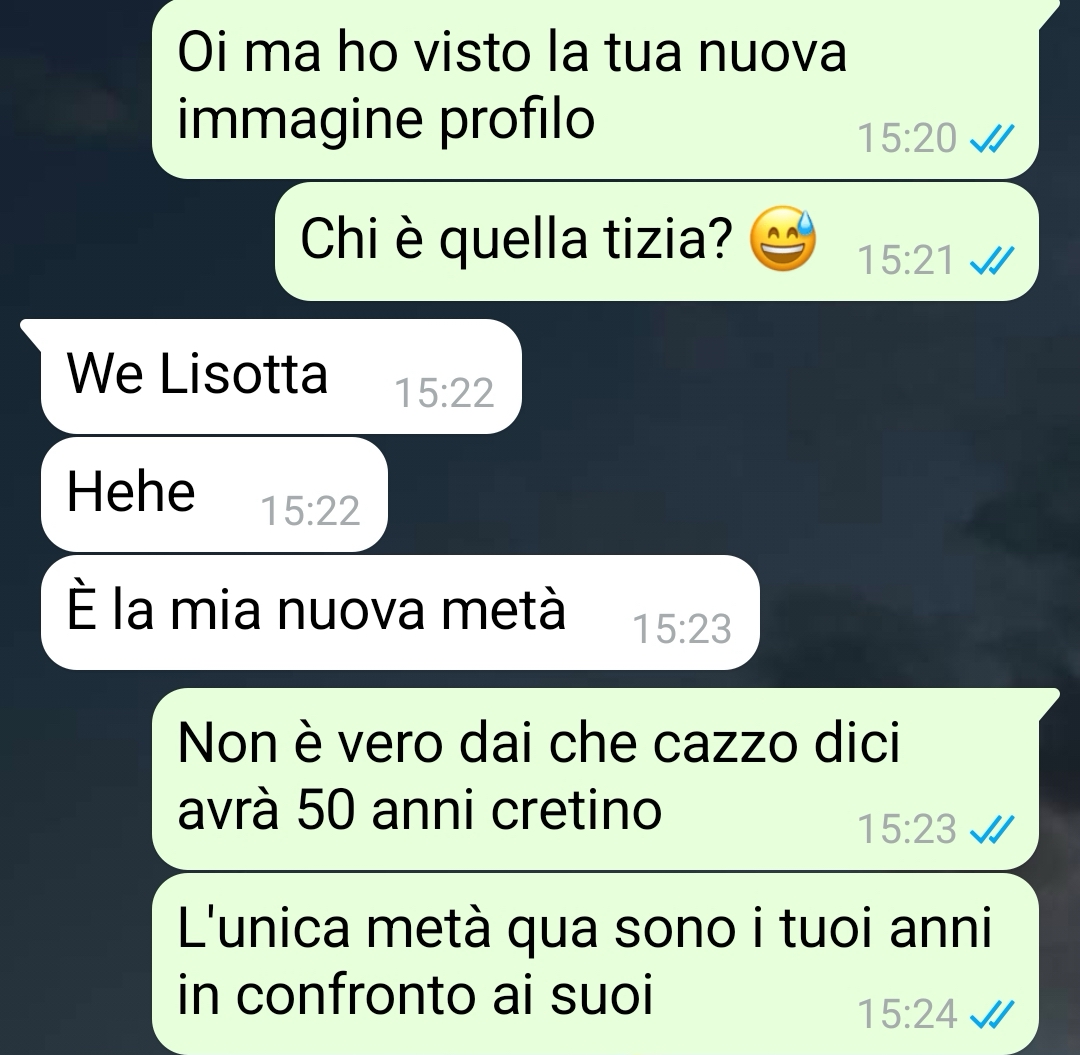Click the 15:21 timestamp next to the emoji

[907, 260]
